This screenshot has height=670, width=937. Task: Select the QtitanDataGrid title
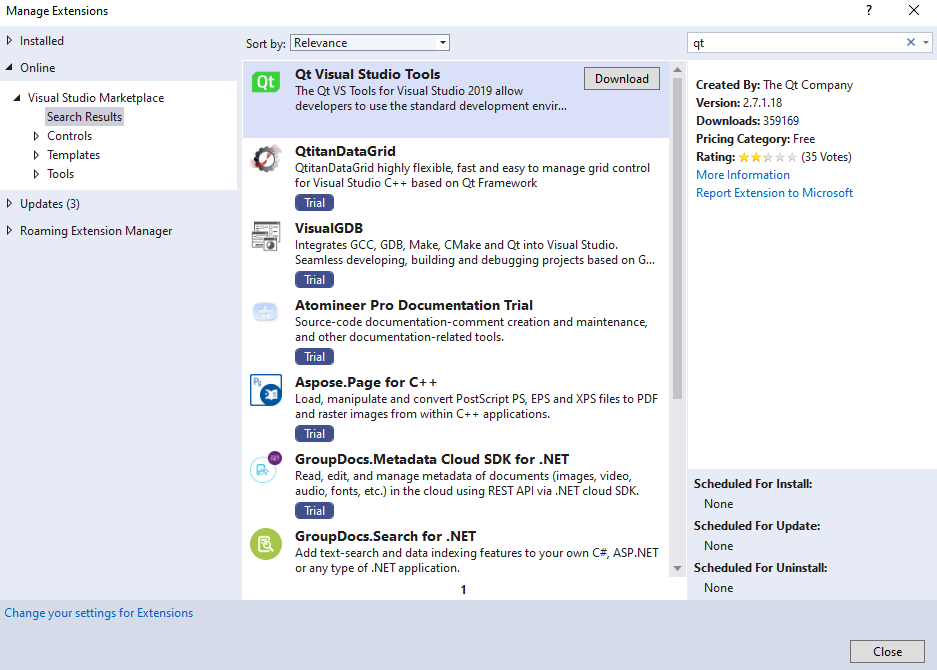[x=345, y=151]
